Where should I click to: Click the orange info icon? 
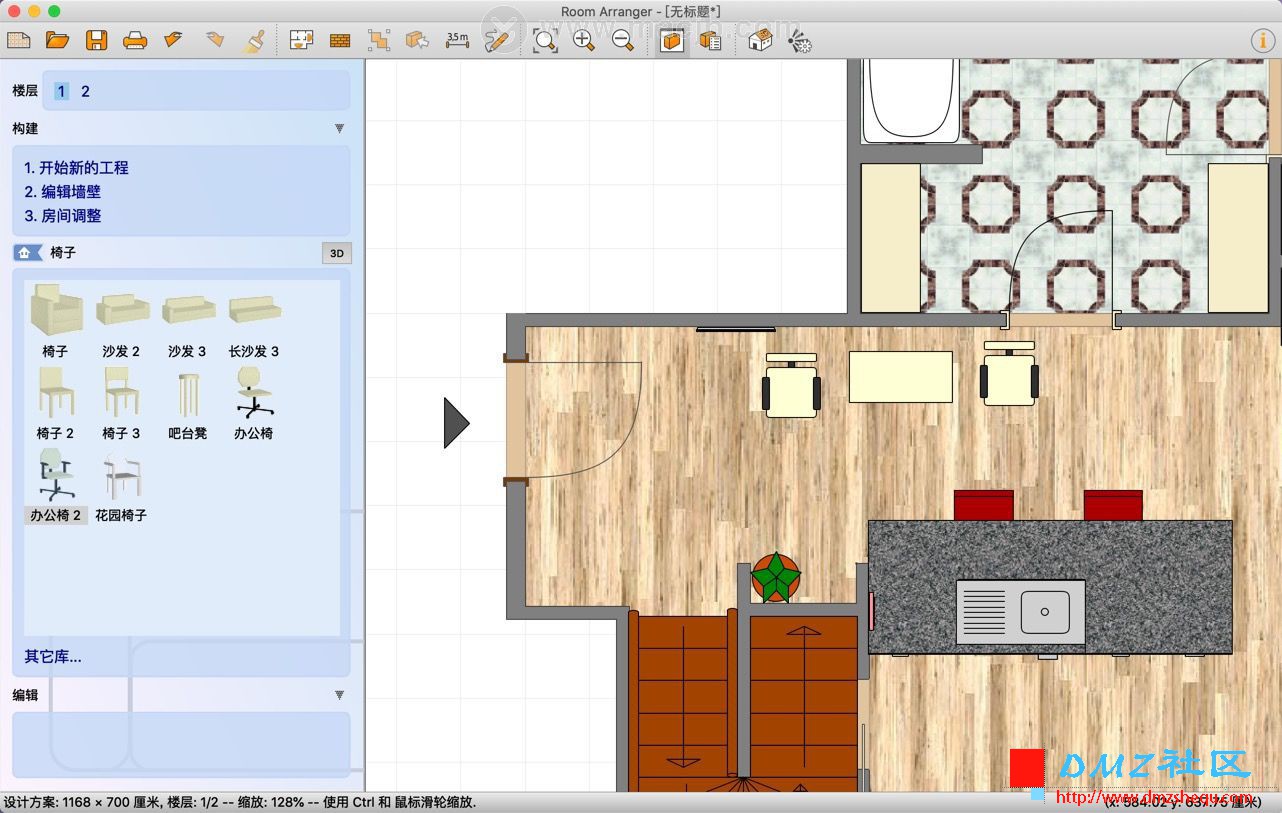tap(1261, 41)
